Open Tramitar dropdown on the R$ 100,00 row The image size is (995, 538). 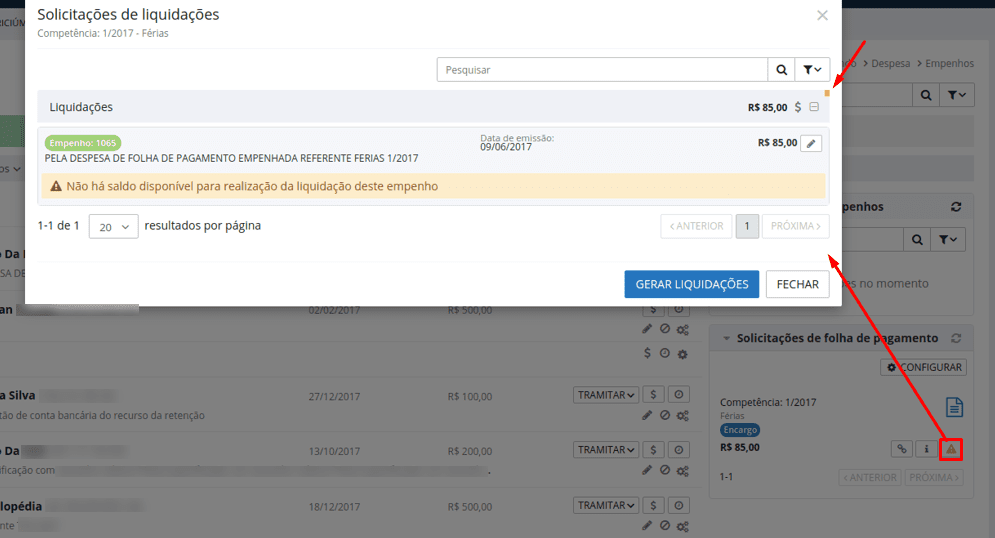606,395
